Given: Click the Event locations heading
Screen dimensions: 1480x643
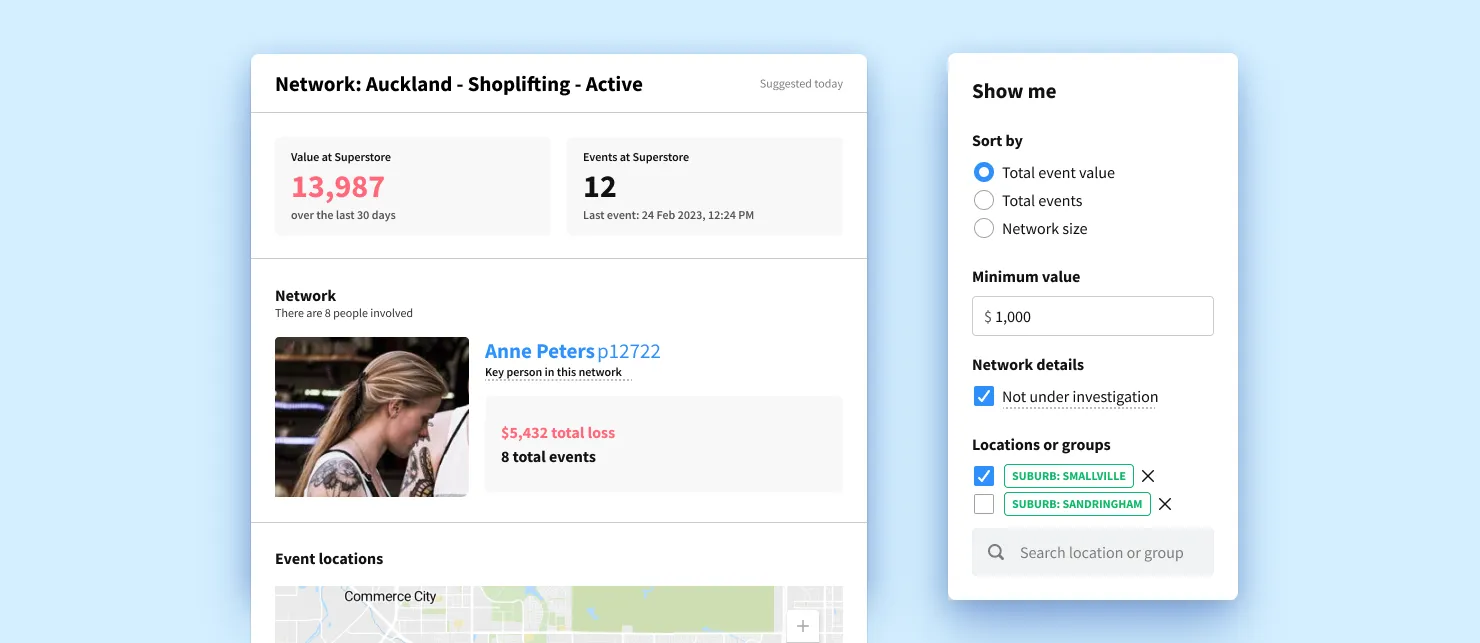Looking at the screenshot, I should coord(329,559).
